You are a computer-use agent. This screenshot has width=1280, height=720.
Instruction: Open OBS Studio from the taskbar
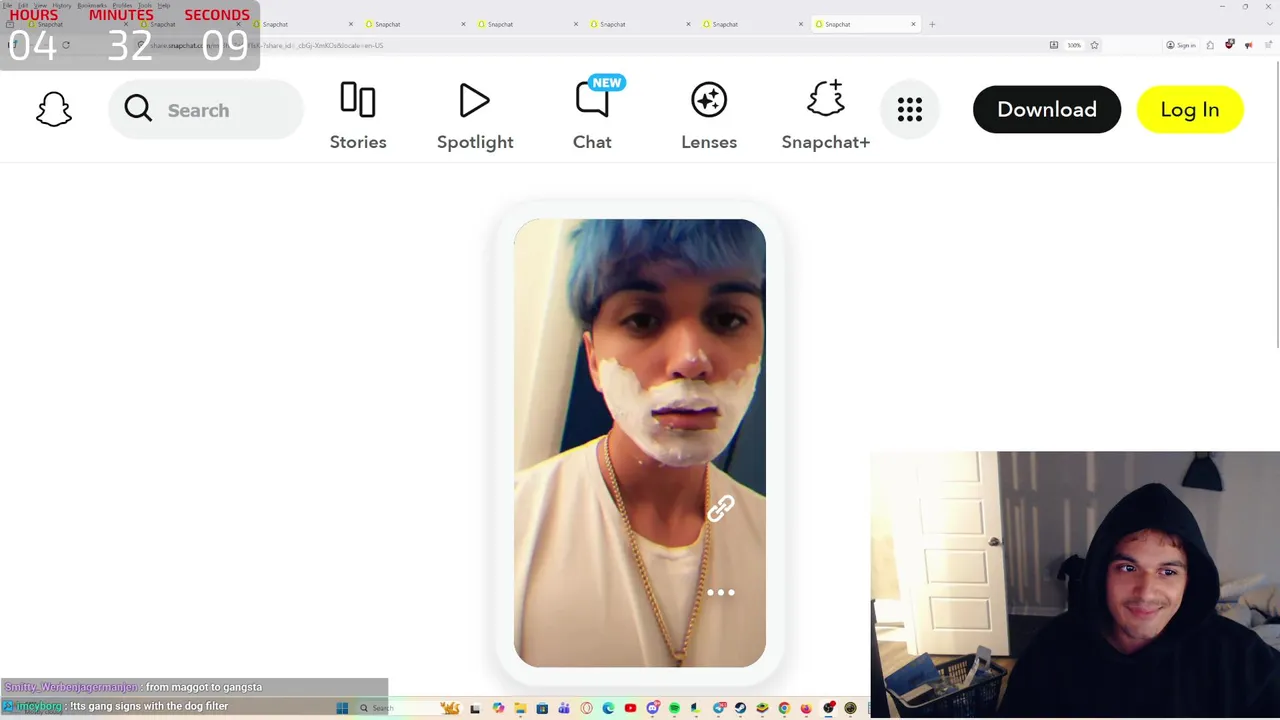point(829,708)
